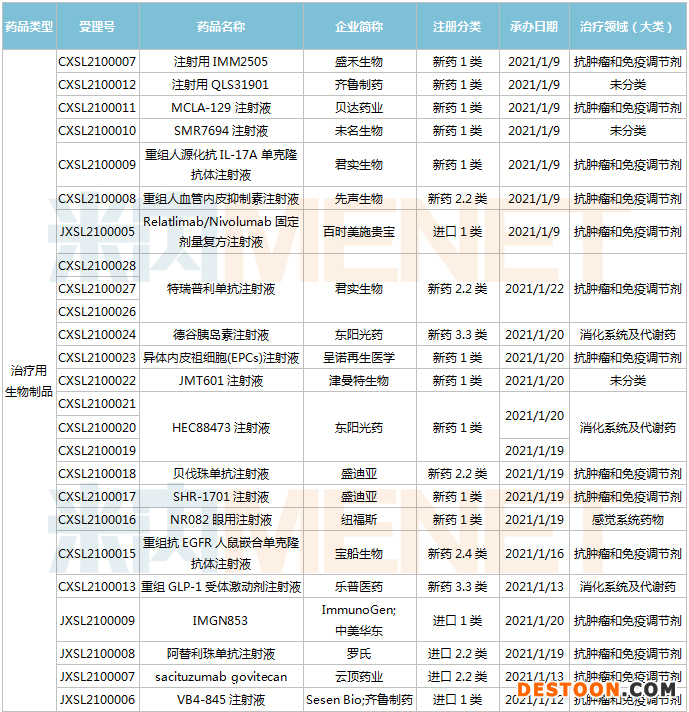689x712 pixels.
Task: Click the IMGN853 drug name cell
Action: pos(220,620)
